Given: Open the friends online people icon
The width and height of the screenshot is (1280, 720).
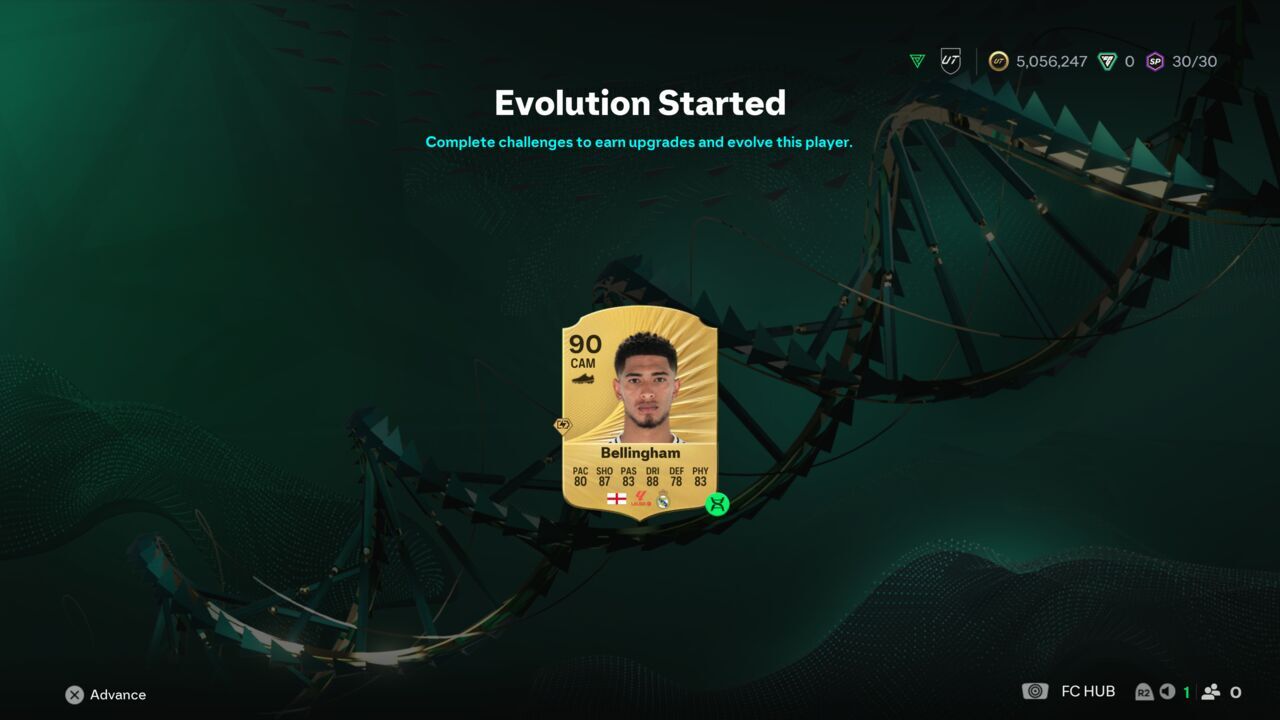Looking at the screenshot, I should [1211, 692].
